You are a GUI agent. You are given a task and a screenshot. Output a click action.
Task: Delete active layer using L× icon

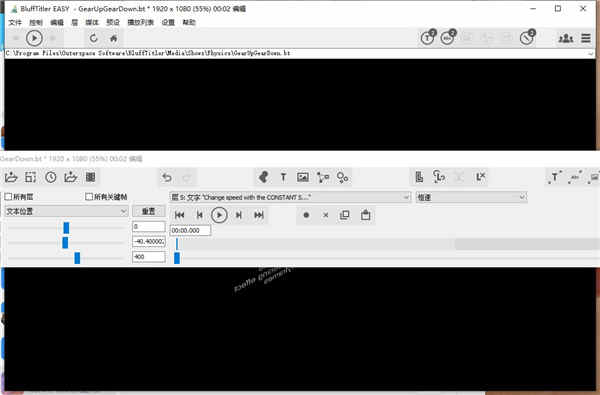[x=480, y=177]
